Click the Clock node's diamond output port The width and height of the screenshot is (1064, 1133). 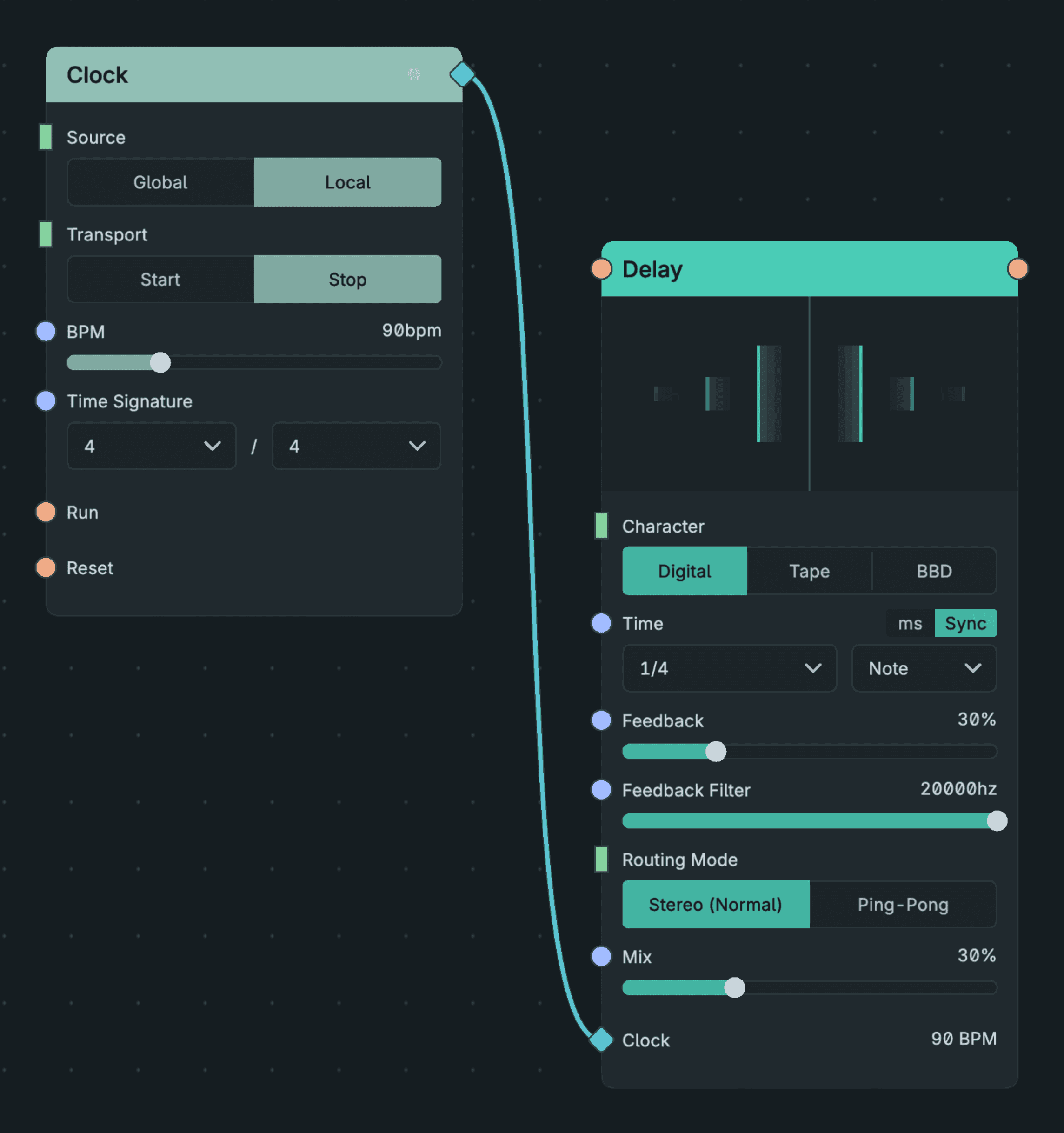[x=462, y=74]
